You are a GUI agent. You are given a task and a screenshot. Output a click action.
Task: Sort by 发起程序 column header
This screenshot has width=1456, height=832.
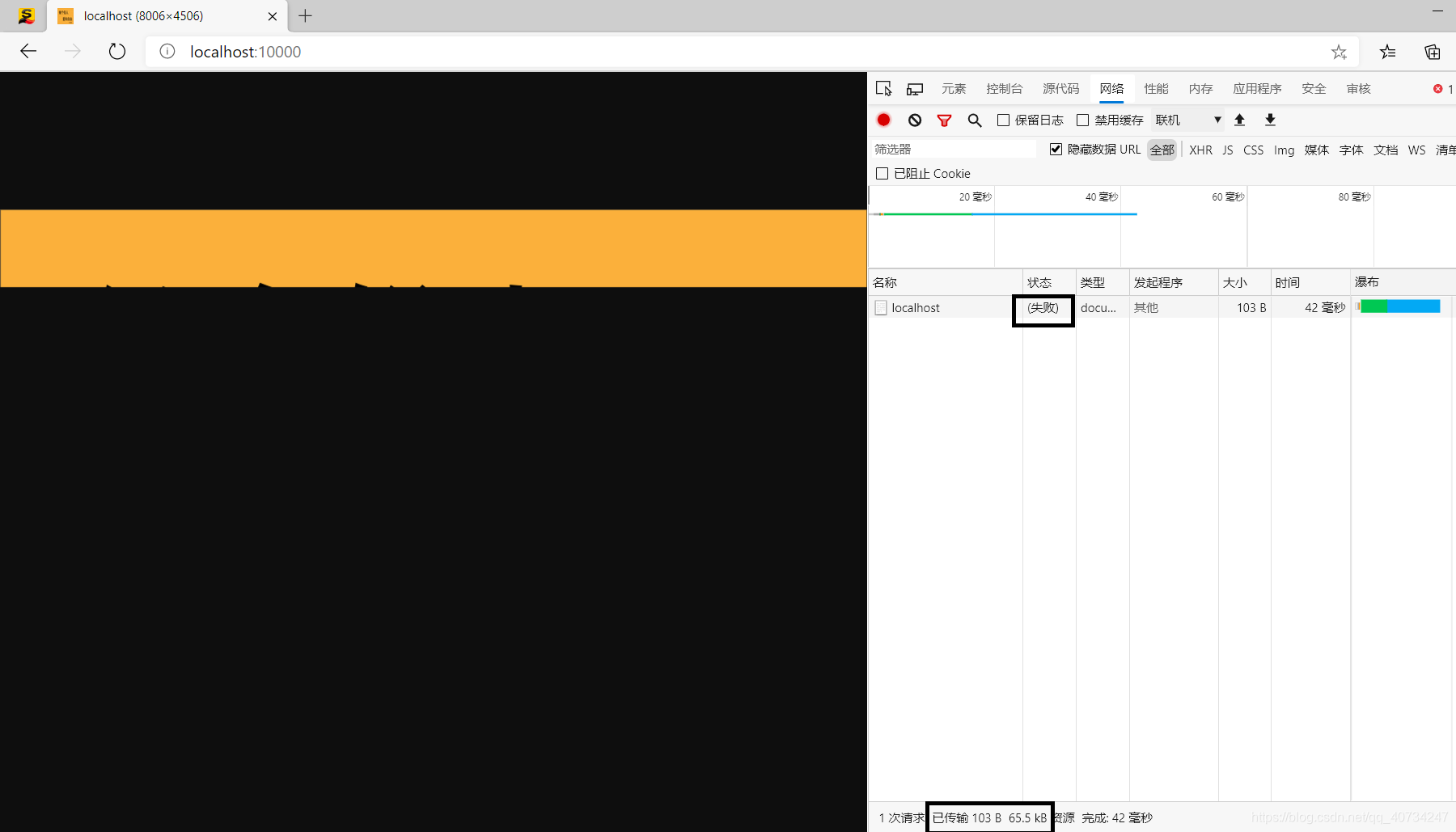1174,282
